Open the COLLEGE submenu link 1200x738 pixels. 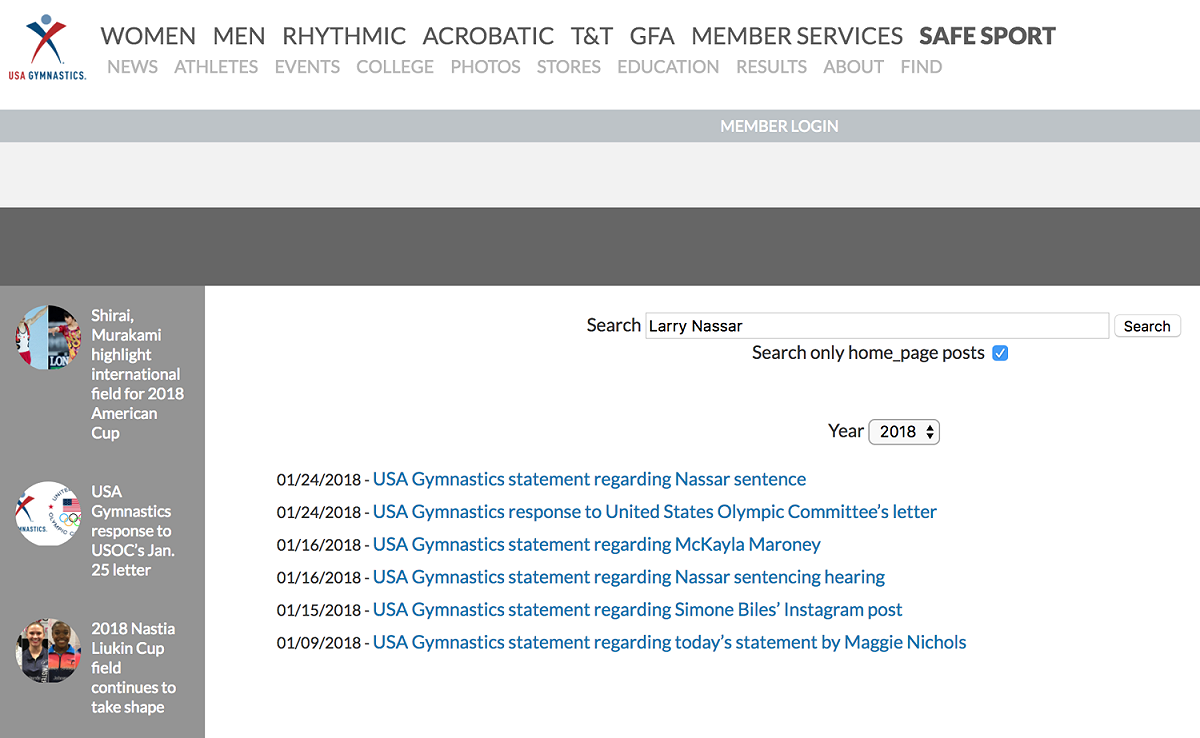[395, 67]
